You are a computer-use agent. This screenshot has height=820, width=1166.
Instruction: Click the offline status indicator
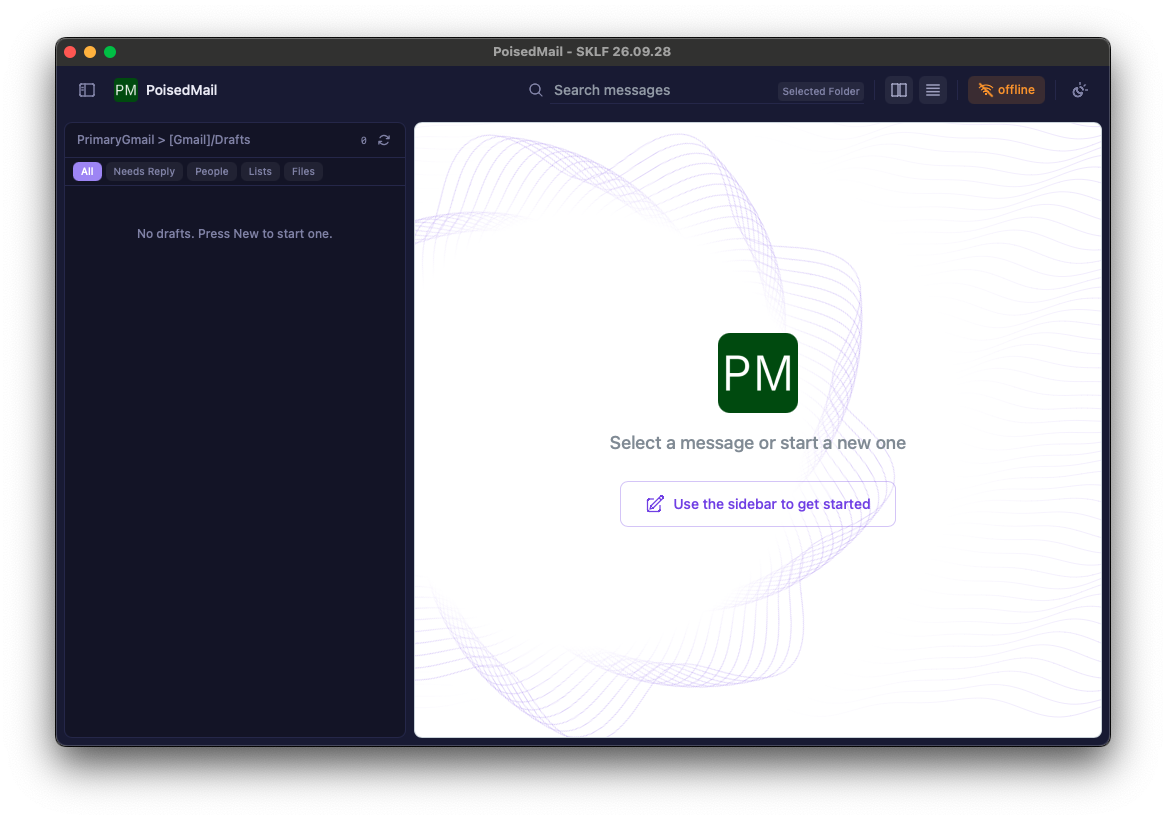(1006, 90)
